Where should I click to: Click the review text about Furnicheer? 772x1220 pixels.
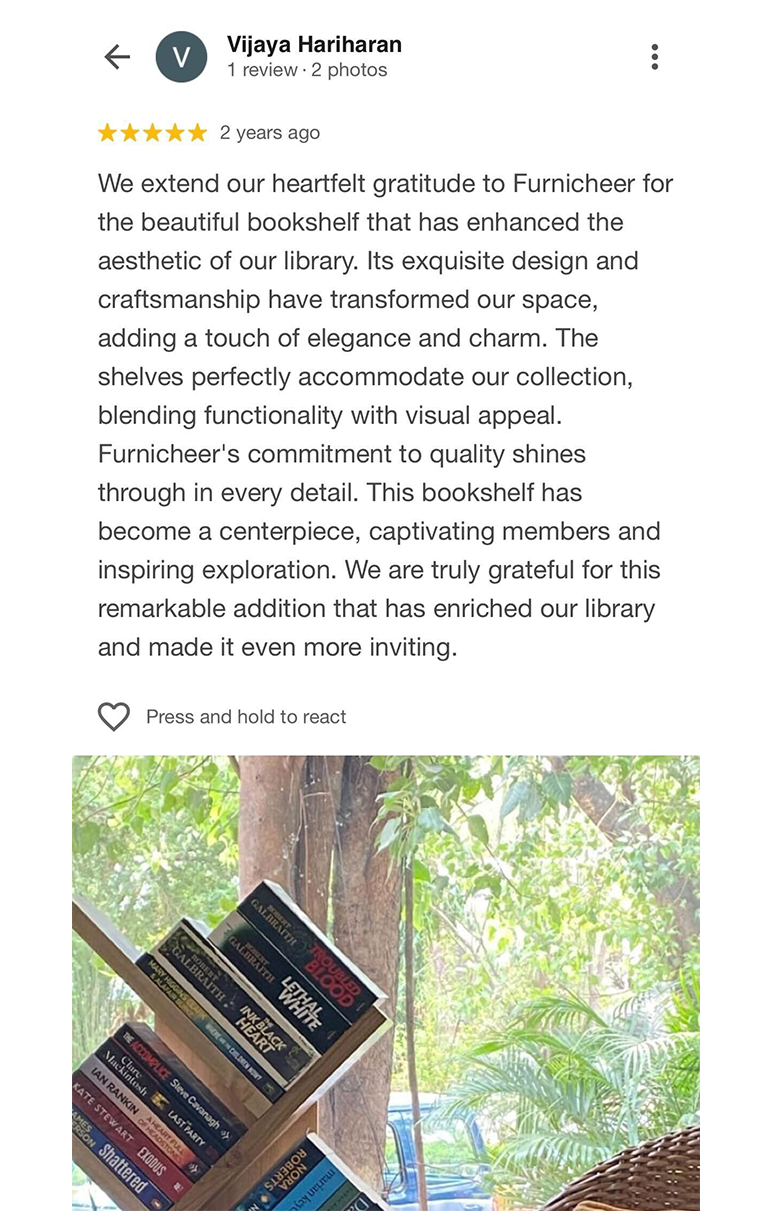pos(385,415)
